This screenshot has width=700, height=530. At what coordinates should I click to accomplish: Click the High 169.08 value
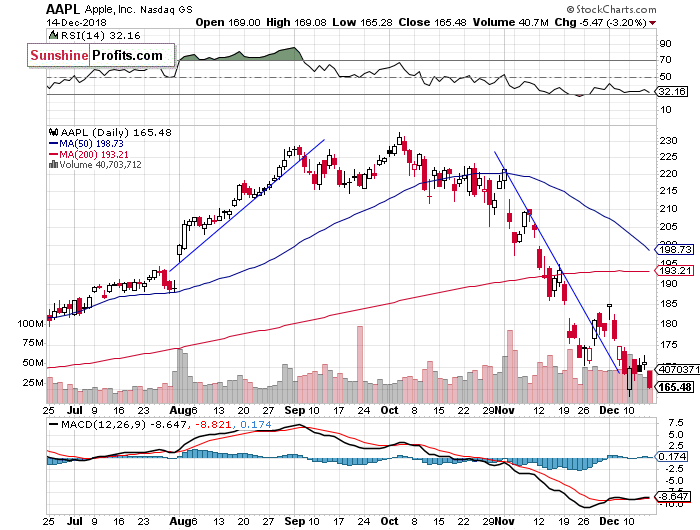click(x=296, y=22)
